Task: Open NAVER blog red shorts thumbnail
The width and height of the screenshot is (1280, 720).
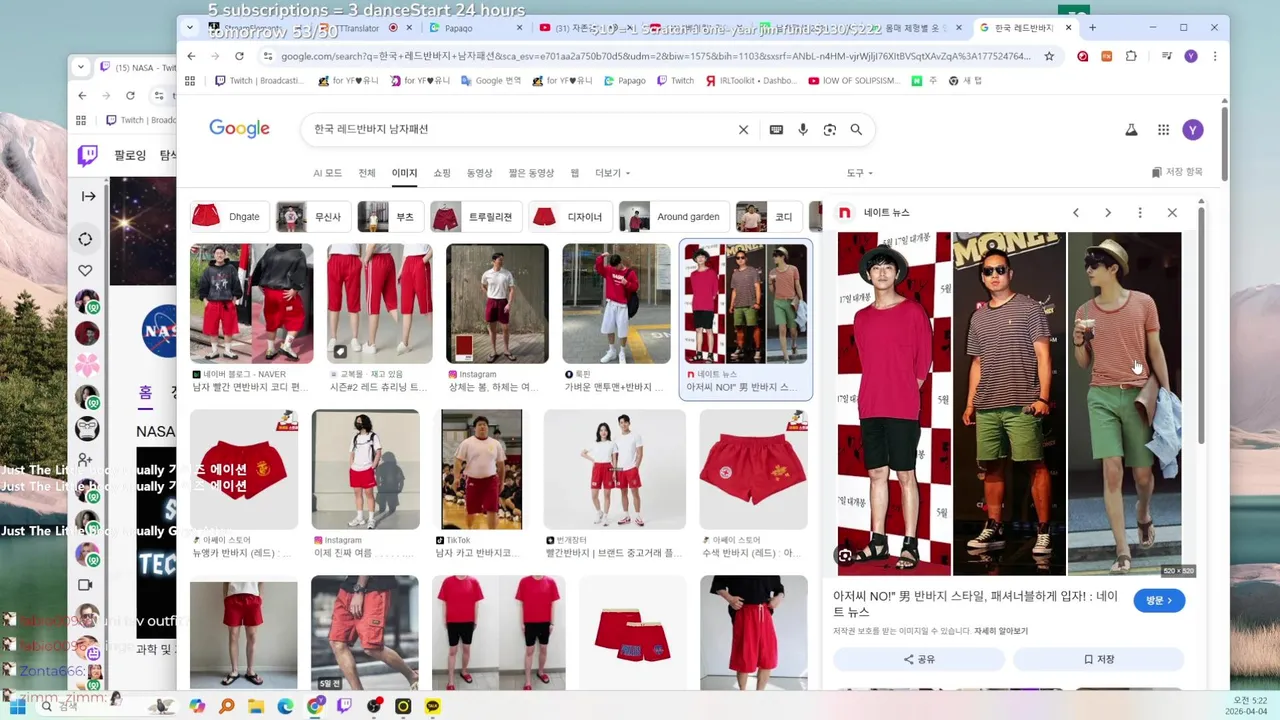Action: click(251, 304)
